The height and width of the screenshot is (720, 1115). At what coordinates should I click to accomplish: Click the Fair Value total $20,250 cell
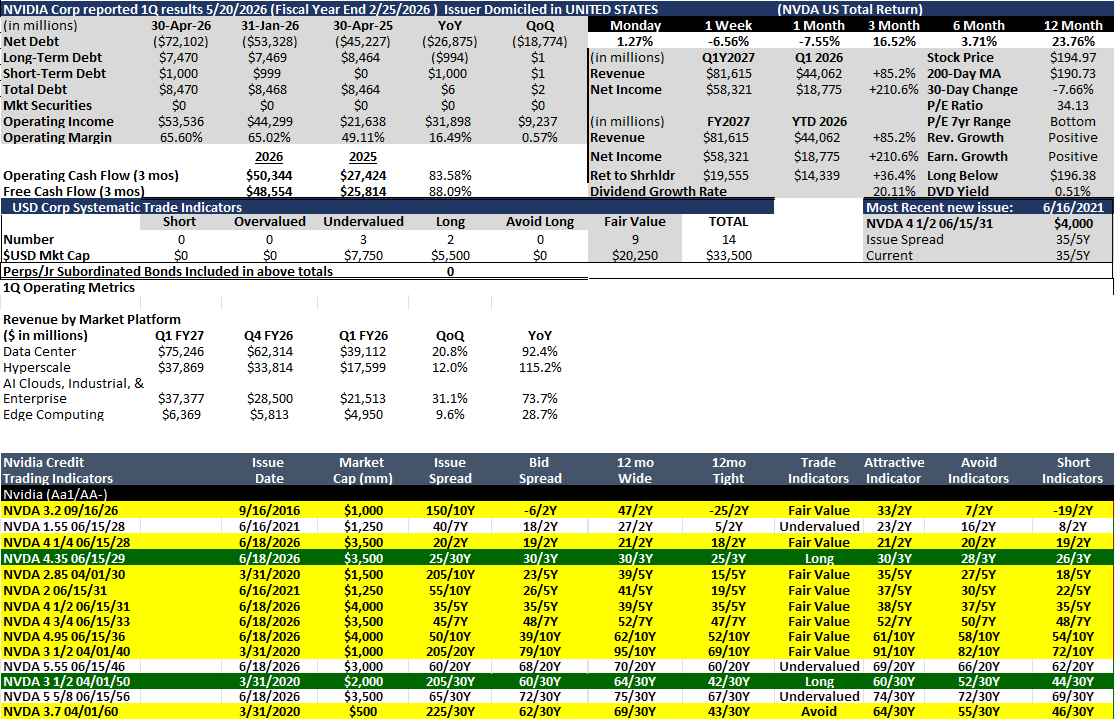coord(635,256)
